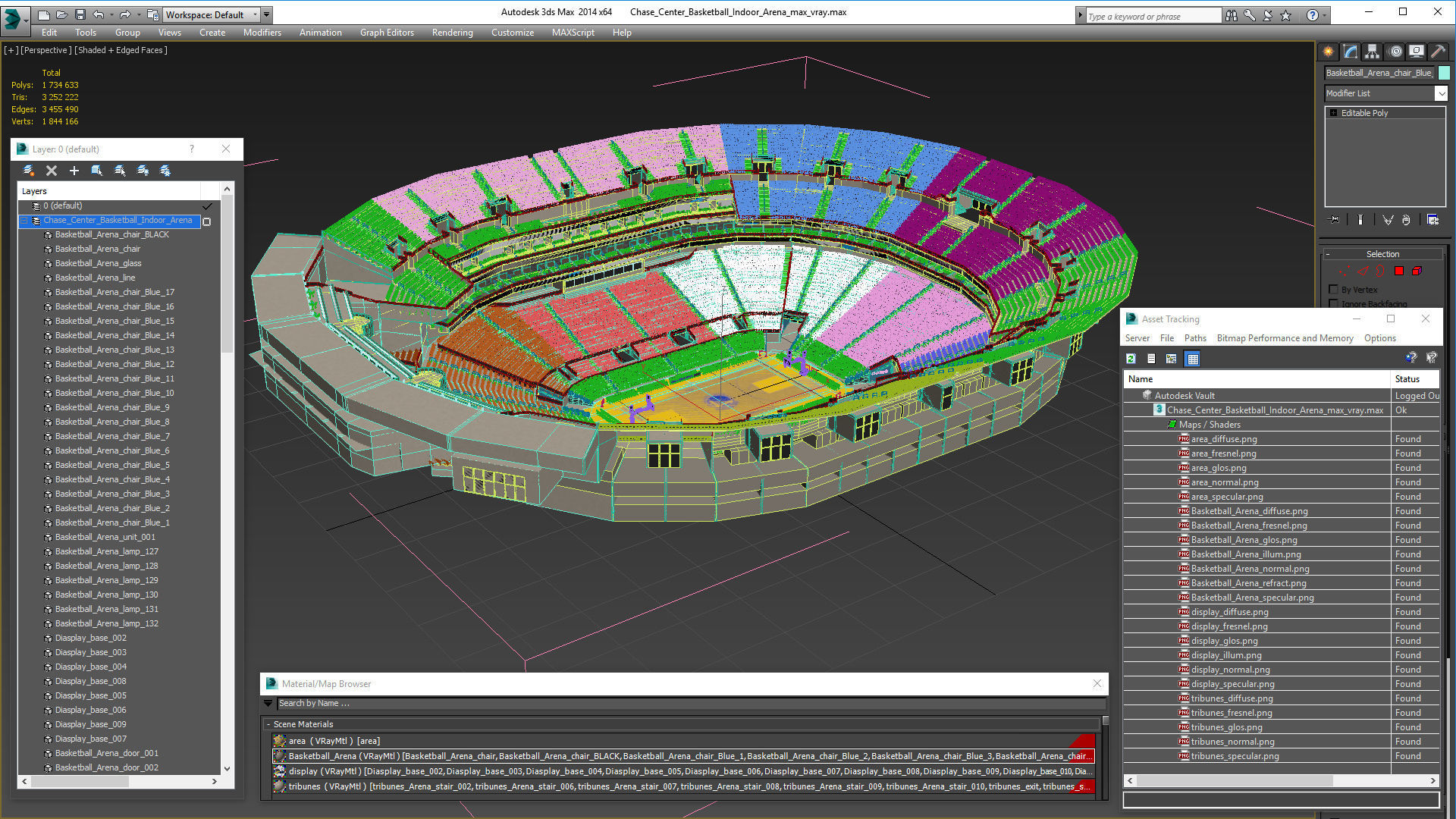Open the Utilities hammer panel tab
Screen dimensions: 1456x819
point(1438,52)
